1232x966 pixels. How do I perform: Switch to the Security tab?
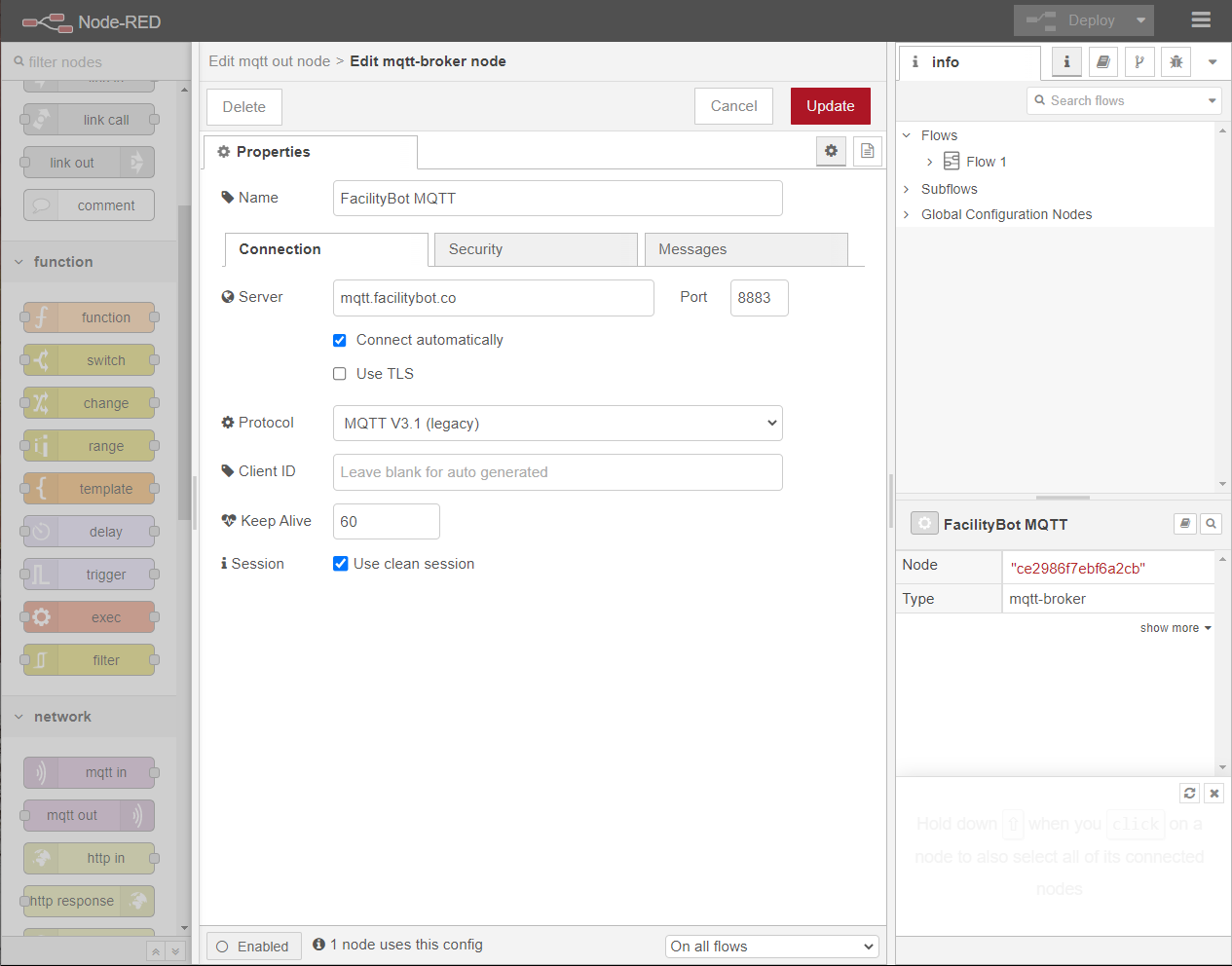536,249
